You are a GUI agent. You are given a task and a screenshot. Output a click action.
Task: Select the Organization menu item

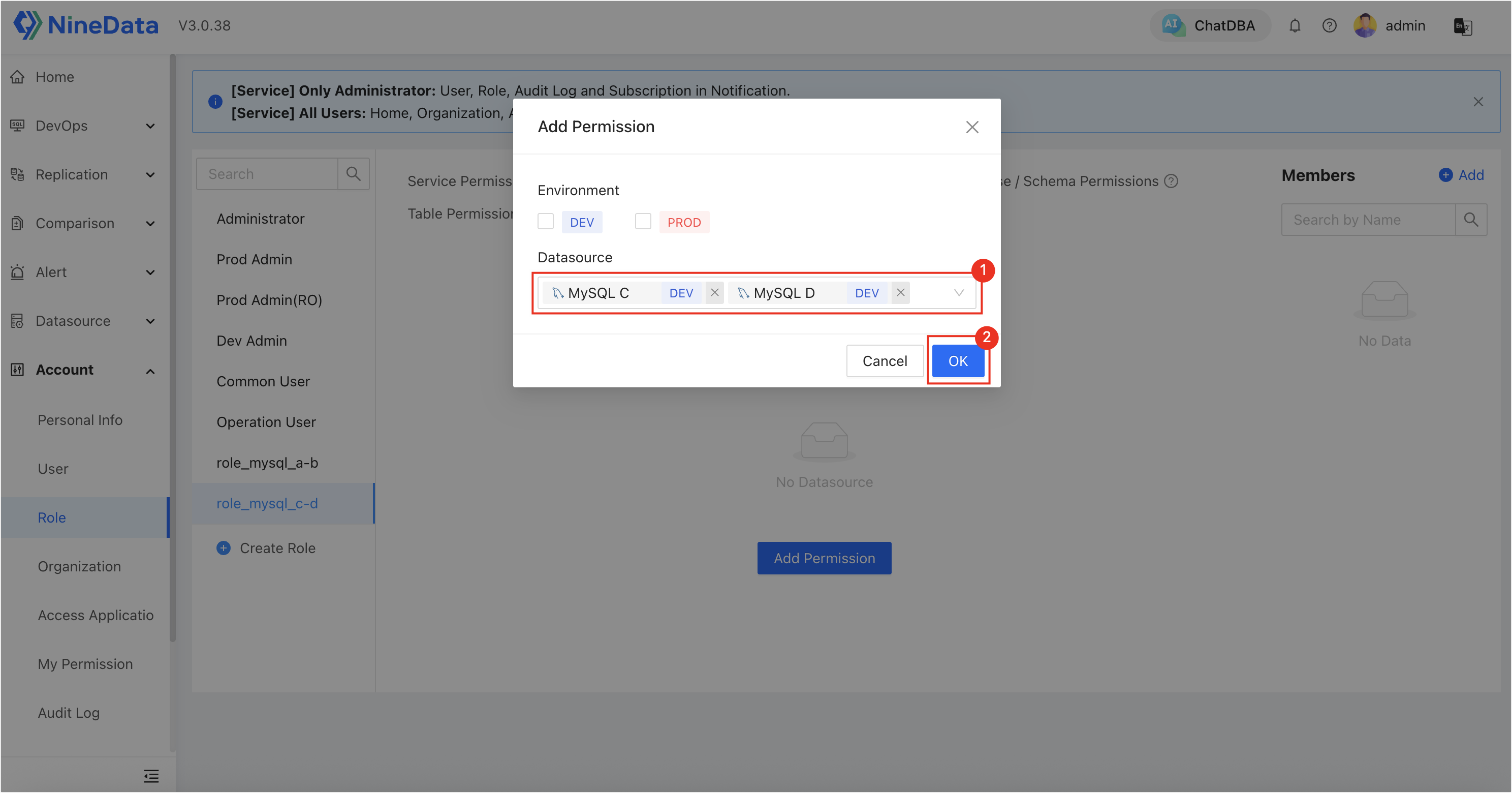click(x=79, y=566)
